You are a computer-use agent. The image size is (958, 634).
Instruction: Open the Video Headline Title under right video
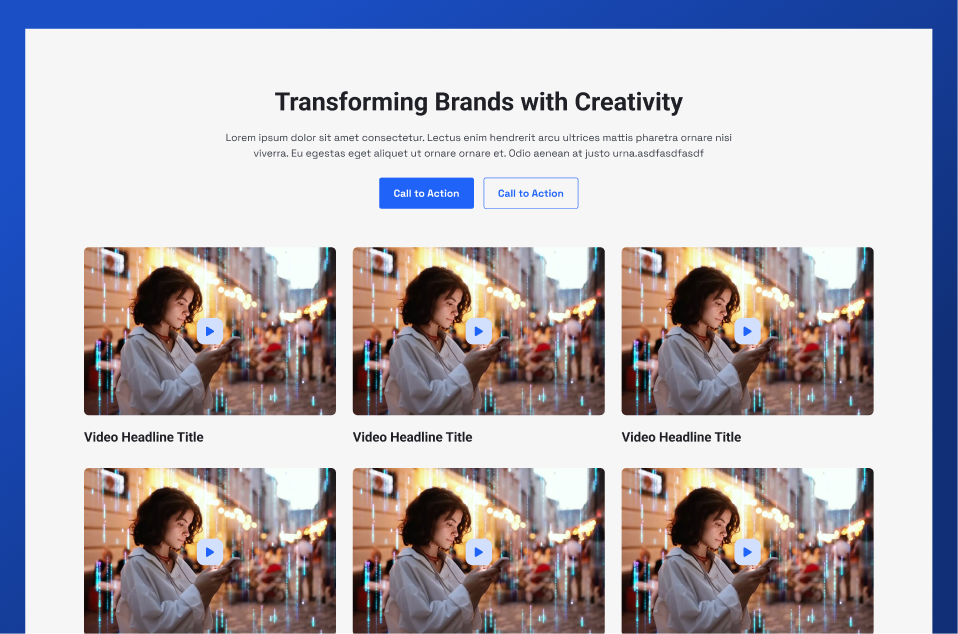[x=681, y=437]
